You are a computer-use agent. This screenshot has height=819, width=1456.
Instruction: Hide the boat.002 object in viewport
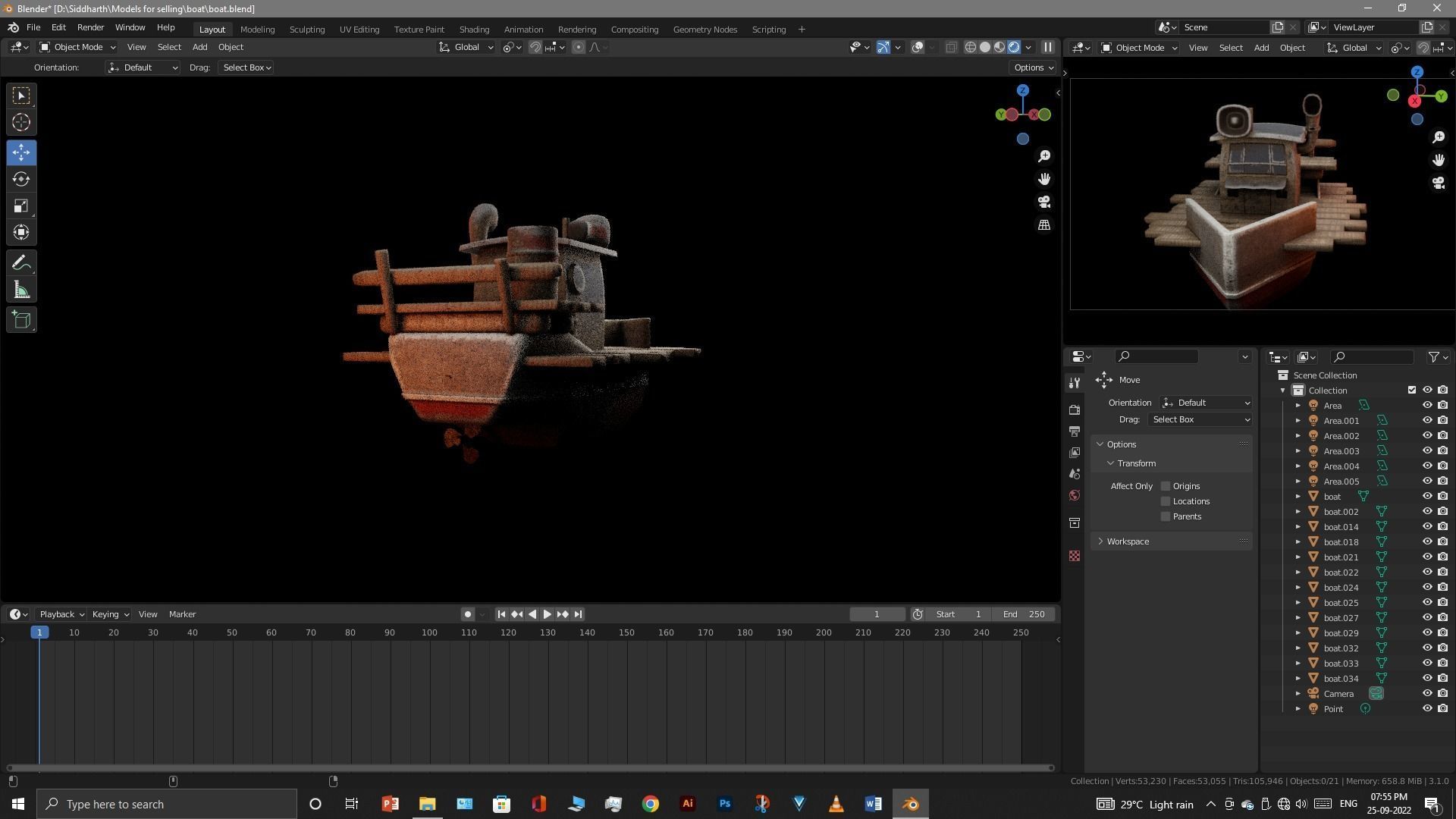(x=1427, y=511)
